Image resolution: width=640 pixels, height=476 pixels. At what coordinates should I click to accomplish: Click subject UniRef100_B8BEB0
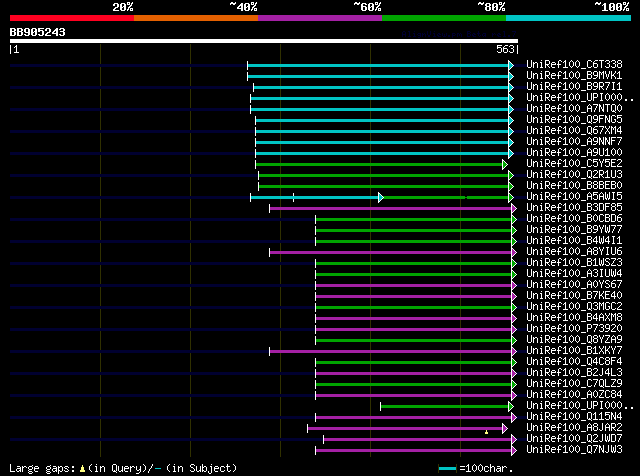pyautogui.click(x=574, y=185)
